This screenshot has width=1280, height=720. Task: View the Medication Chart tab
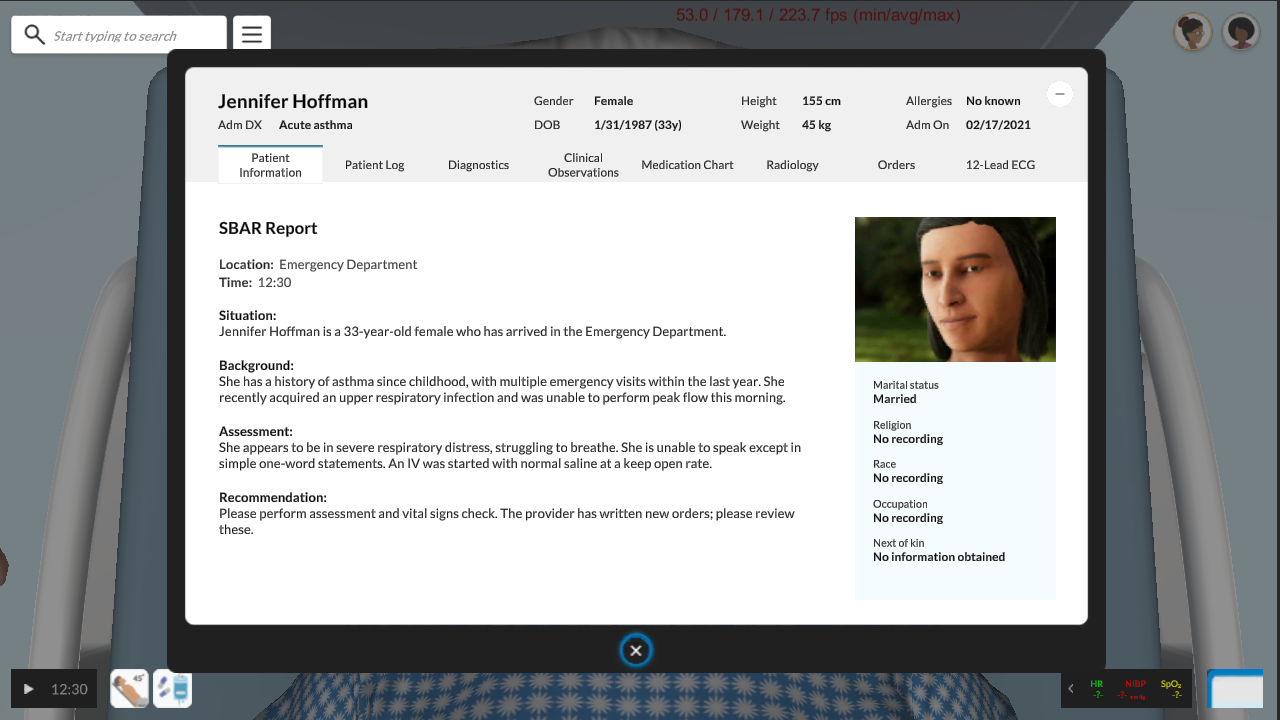click(x=688, y=165)
